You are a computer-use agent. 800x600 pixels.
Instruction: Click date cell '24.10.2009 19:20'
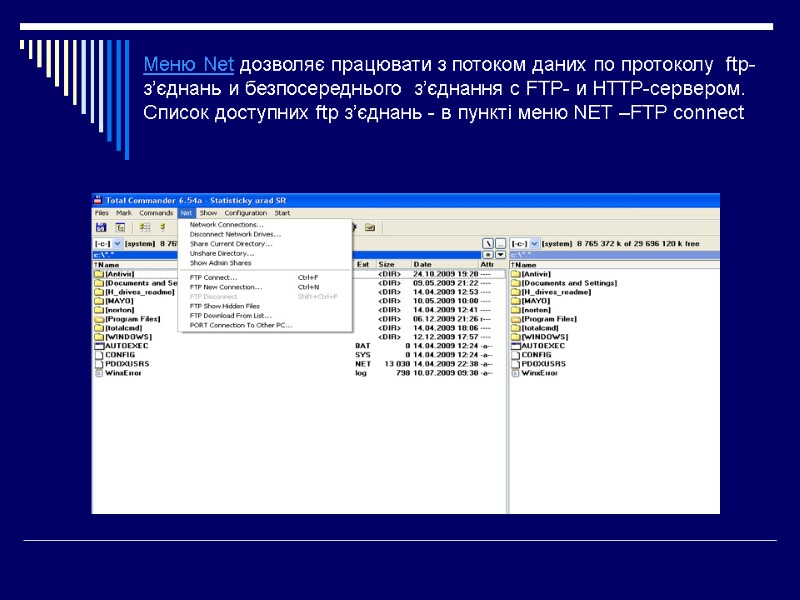[x=446, y=274]
